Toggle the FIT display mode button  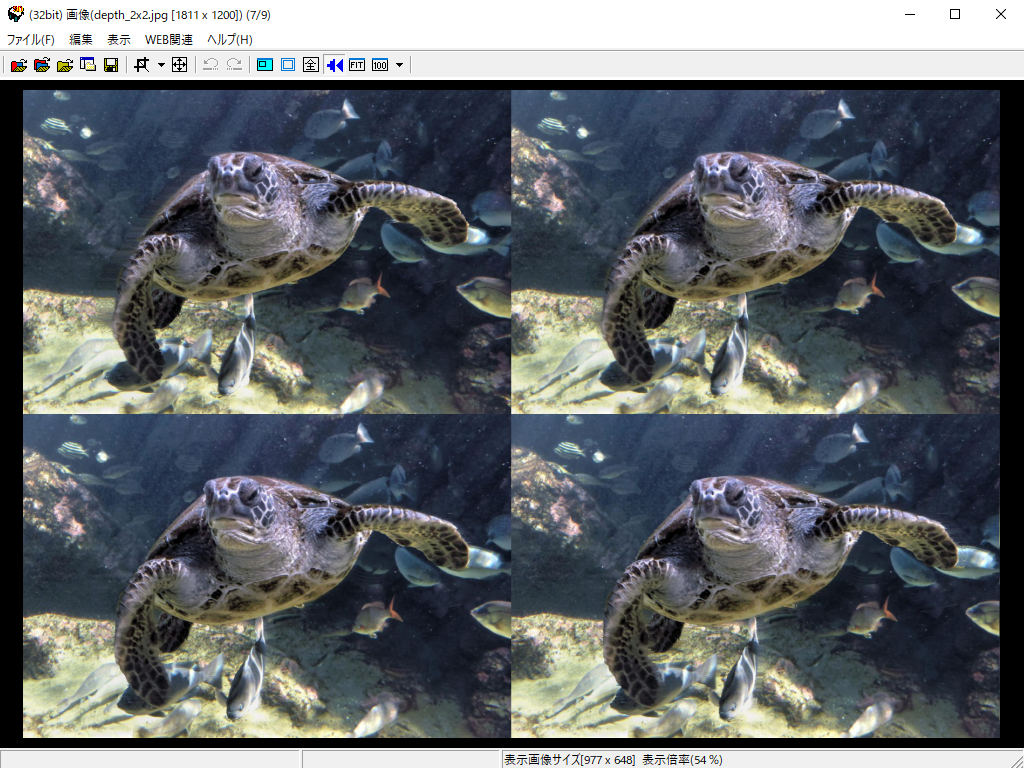(357, 65)
